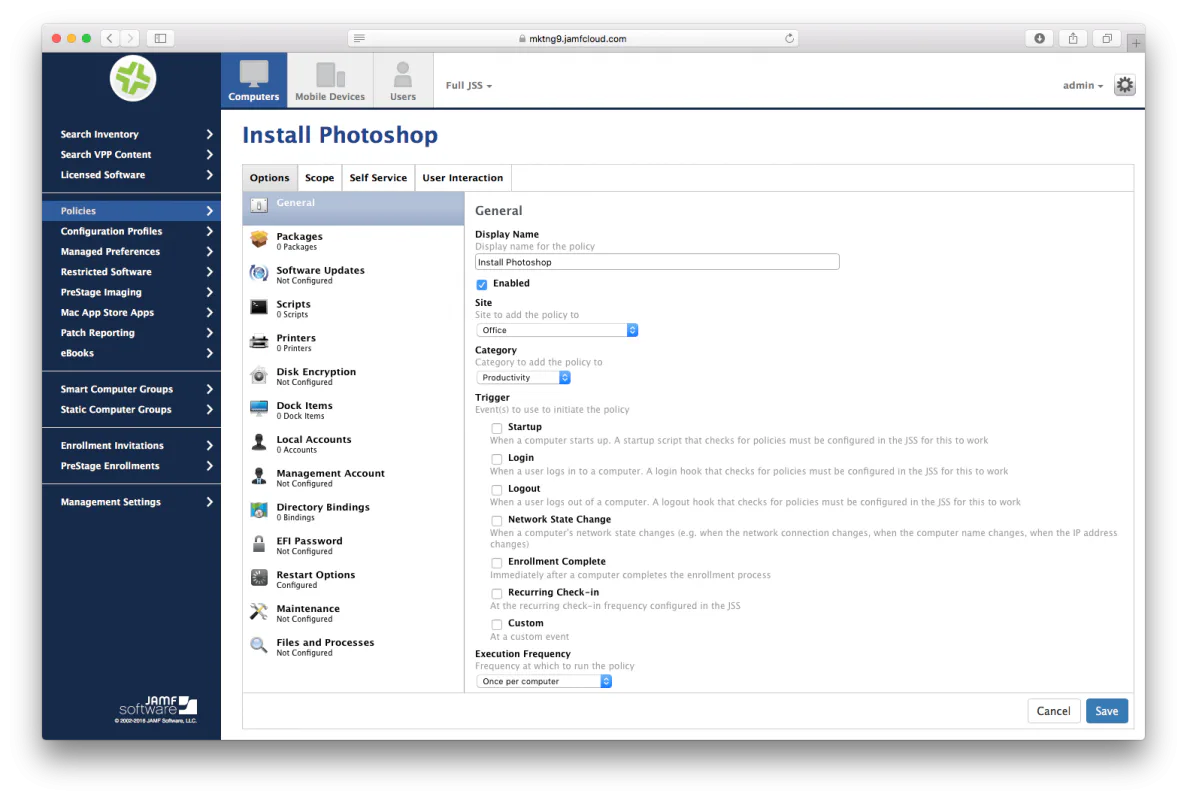Click the Safari address bar
Image resolution: width=1187 pixels, height=800 pixels.
[x=573, y=38]
